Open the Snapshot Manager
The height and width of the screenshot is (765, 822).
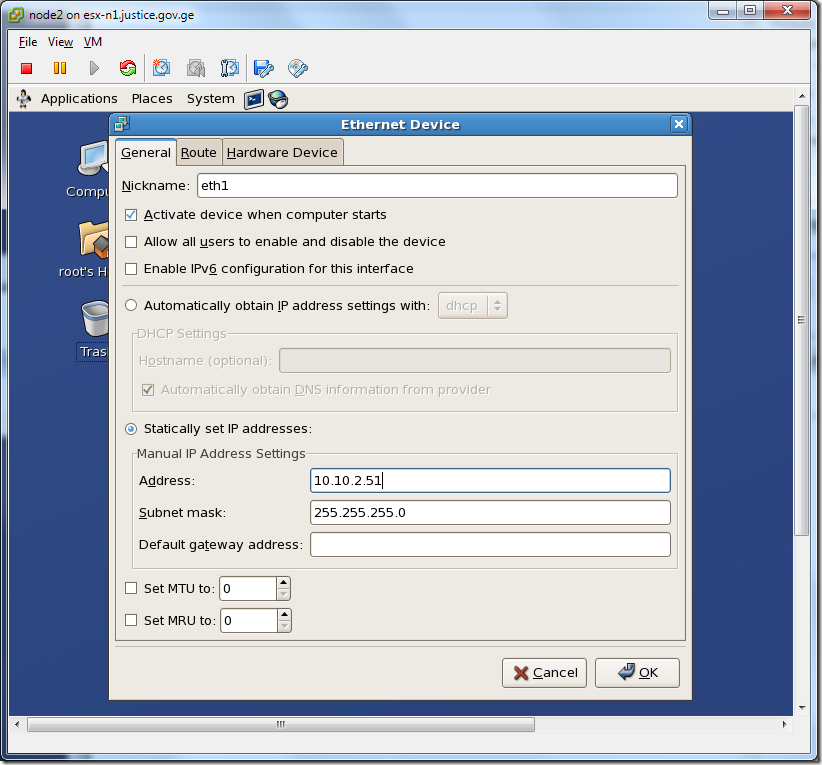click(230, 68)
